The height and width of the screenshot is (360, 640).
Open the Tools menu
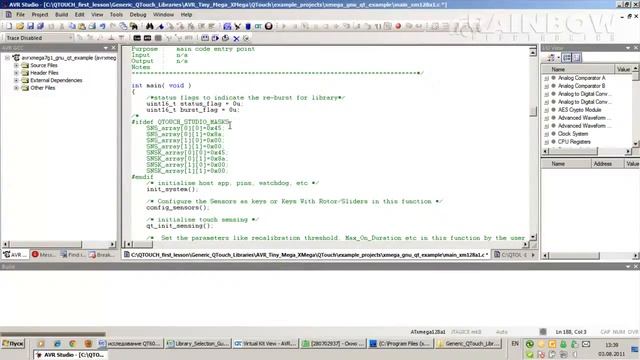tap(116, 15)
